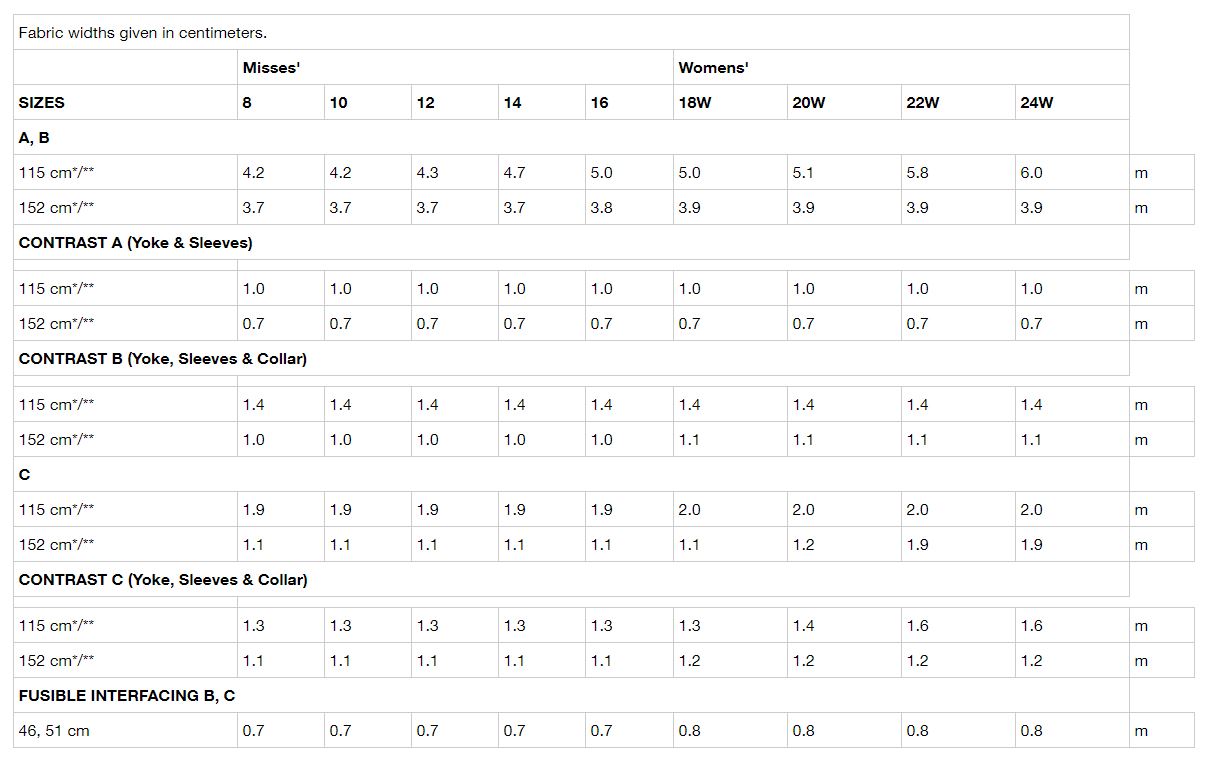The image size is (1206, 762).
Task: Select the Misses' column group header
Action: (271, 68)
